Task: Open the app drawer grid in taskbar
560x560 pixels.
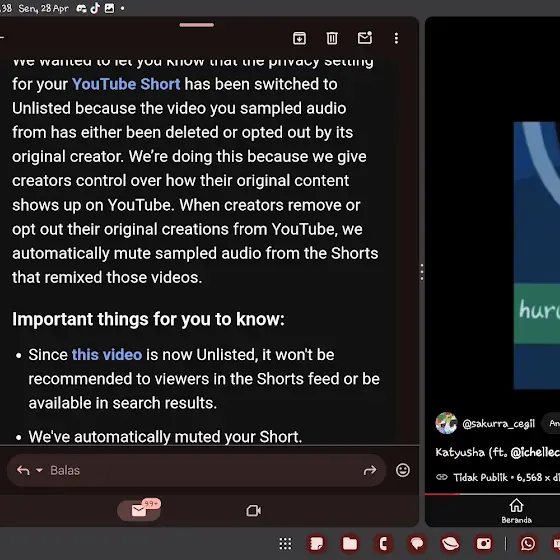Action: 285,544
